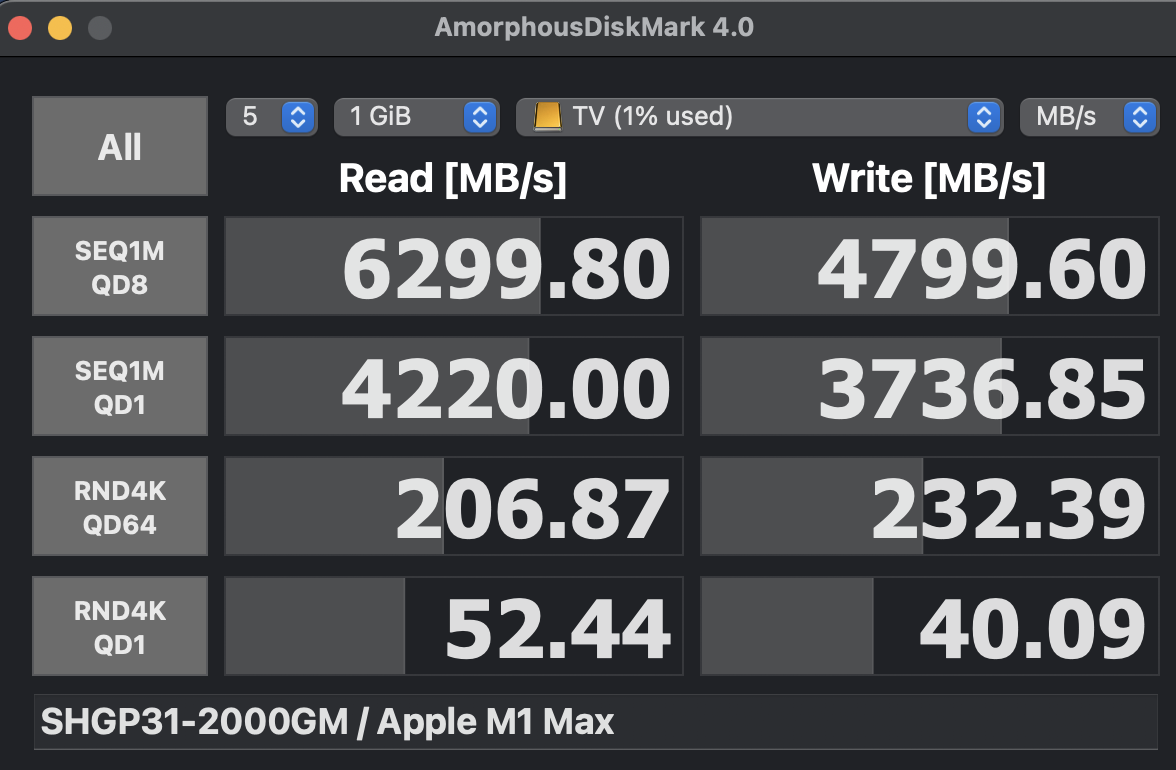Click the SHGP31-2000GM comment text field
The image size is (1176, 770).
[x=596, y=722]
